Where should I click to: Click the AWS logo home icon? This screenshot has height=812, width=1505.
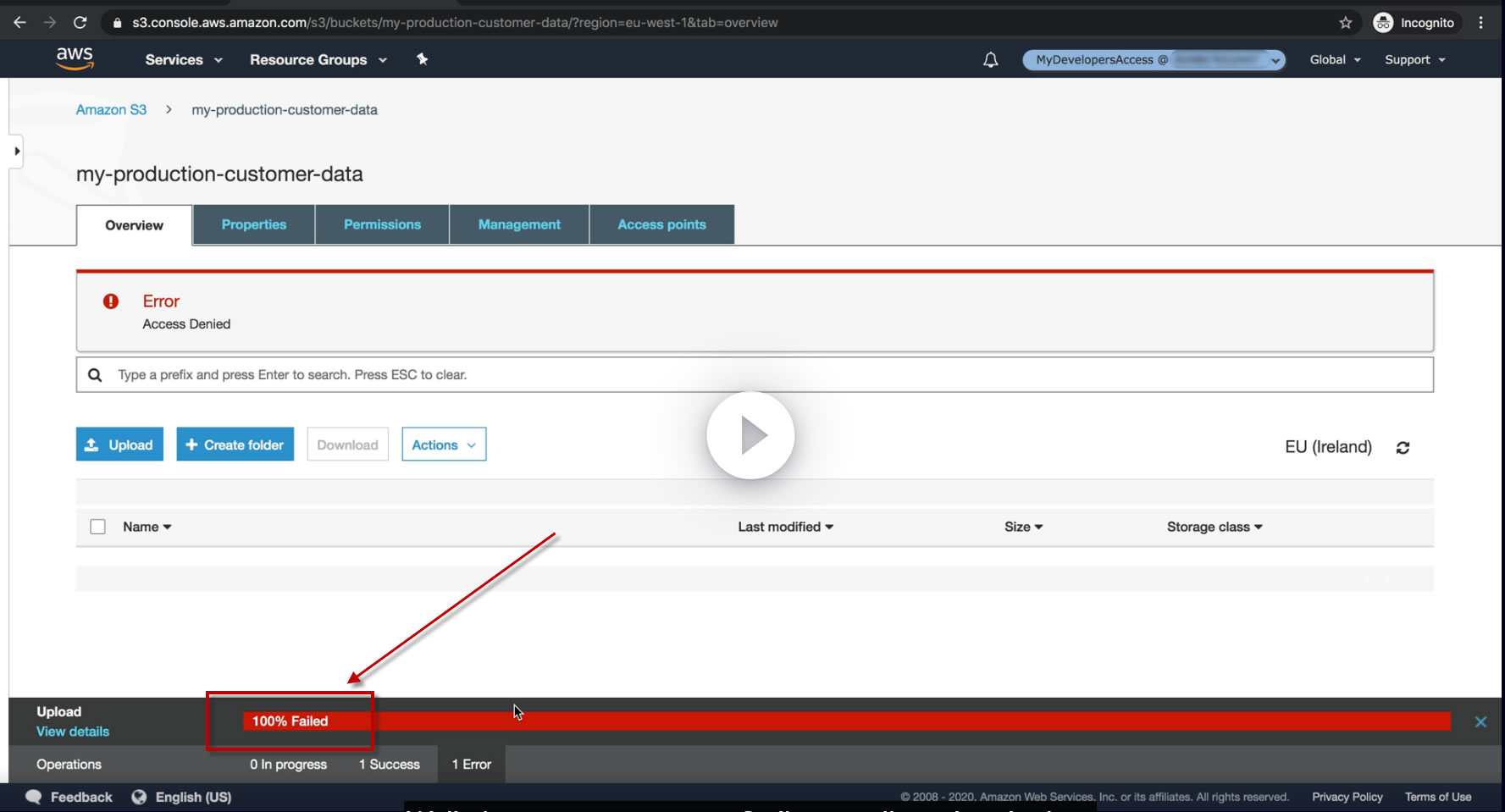point(75,58)
